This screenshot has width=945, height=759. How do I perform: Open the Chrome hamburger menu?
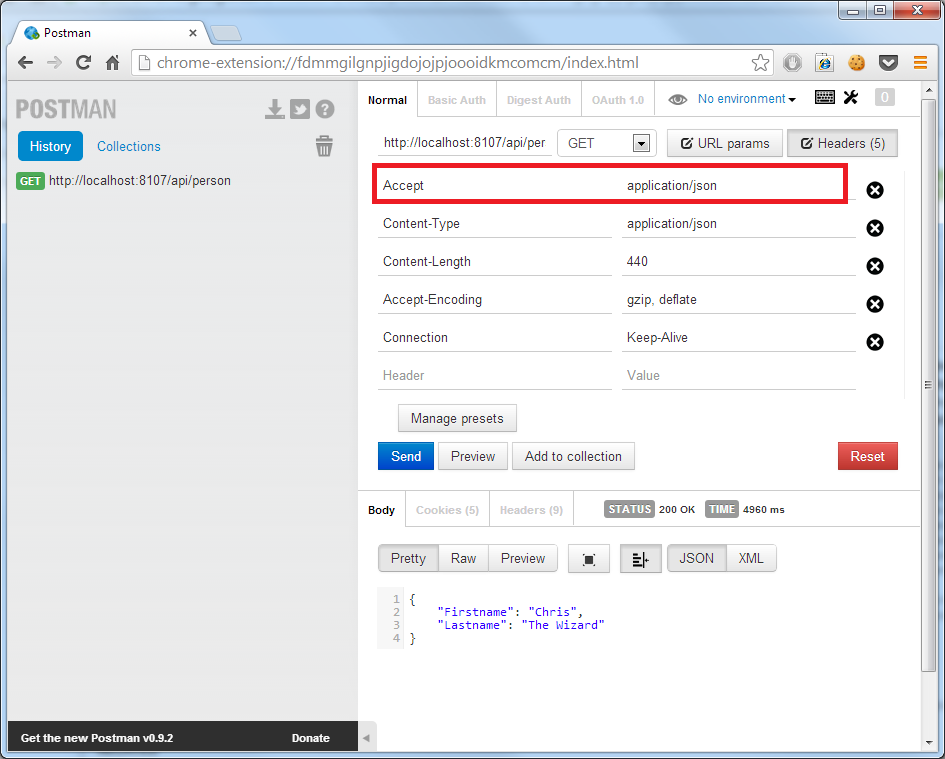point(920,63)
